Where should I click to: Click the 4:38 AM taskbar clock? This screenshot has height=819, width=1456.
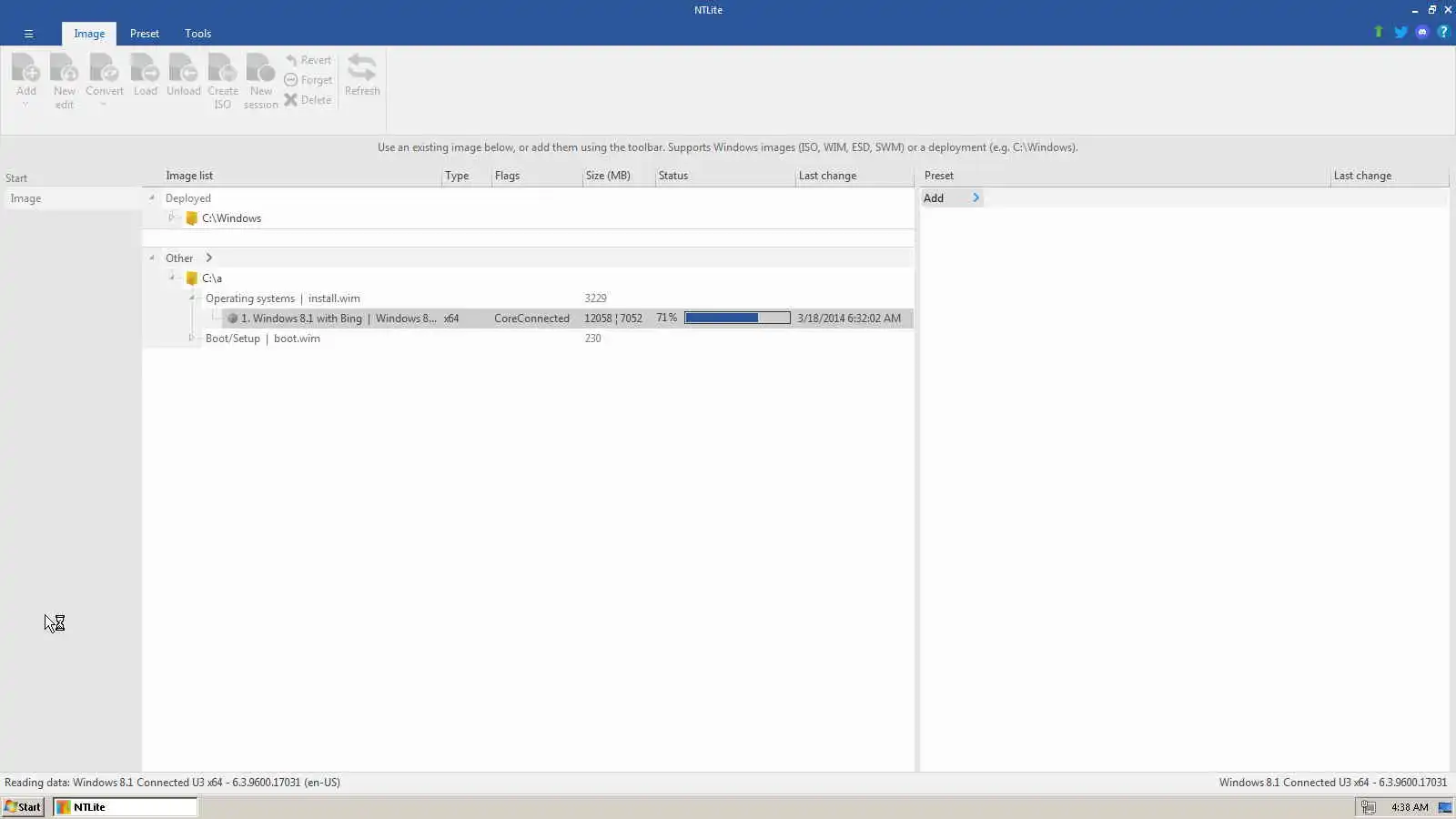click(1410, 807)
